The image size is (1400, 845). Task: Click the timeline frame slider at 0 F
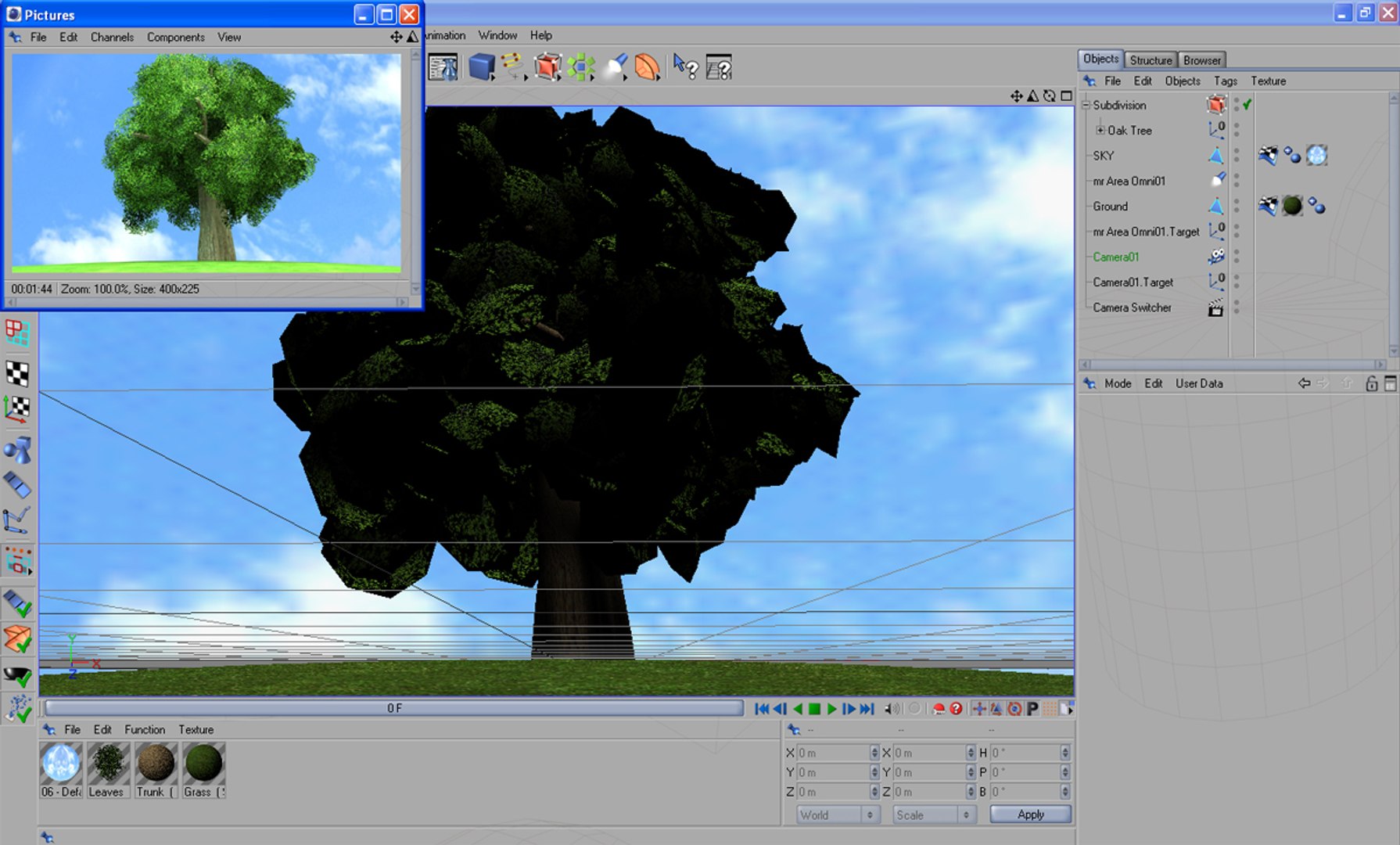pos(394,708)
